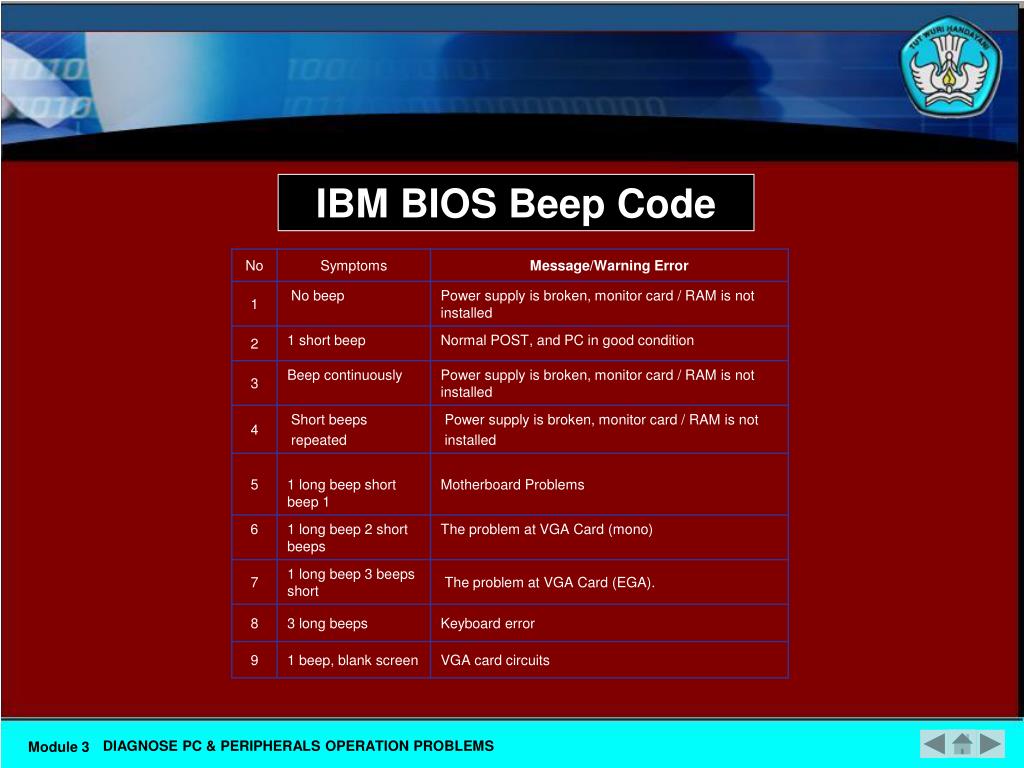Advance with the next slide arrow

[991, 744]
